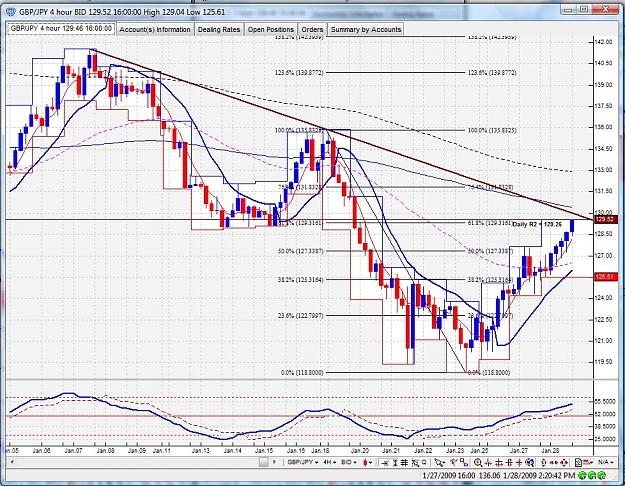Open the Summary by Accounts tab
The height and width of the screenshot is (486, 625).
pyautogui.click(x=366, y=30)
